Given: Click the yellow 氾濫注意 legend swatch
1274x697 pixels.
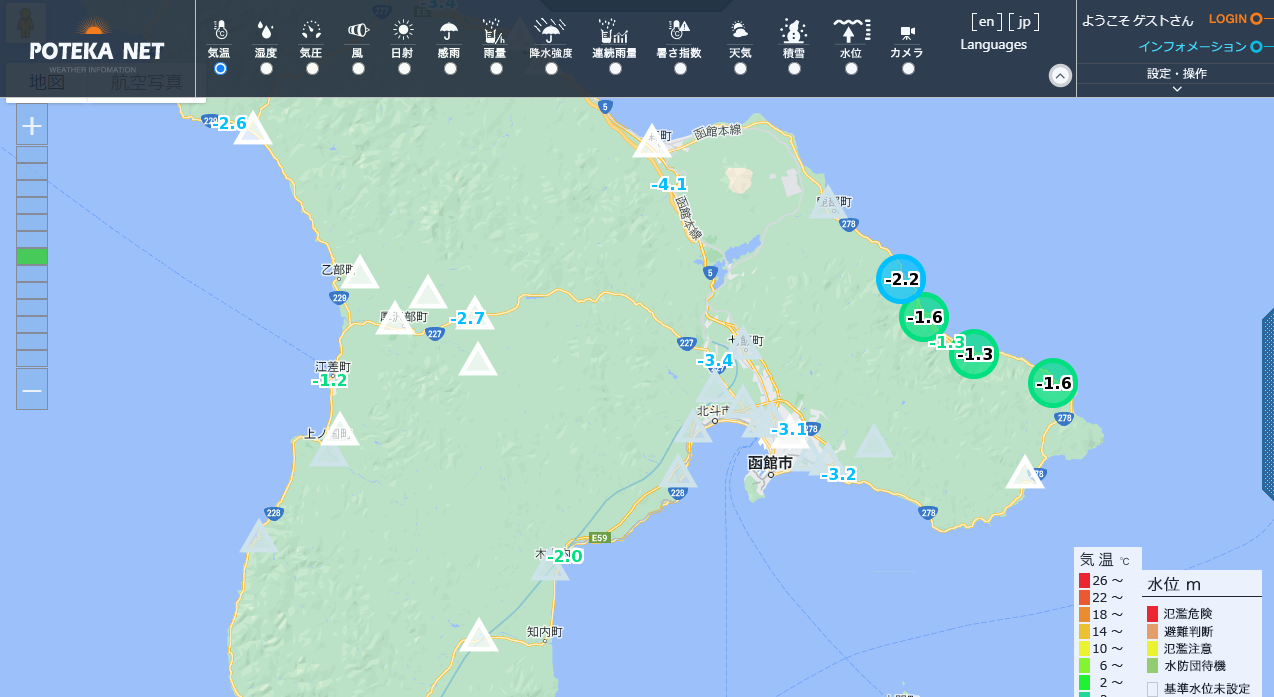Looking at the screenshot, I should pyautogui.click(x=1152, y=649).
